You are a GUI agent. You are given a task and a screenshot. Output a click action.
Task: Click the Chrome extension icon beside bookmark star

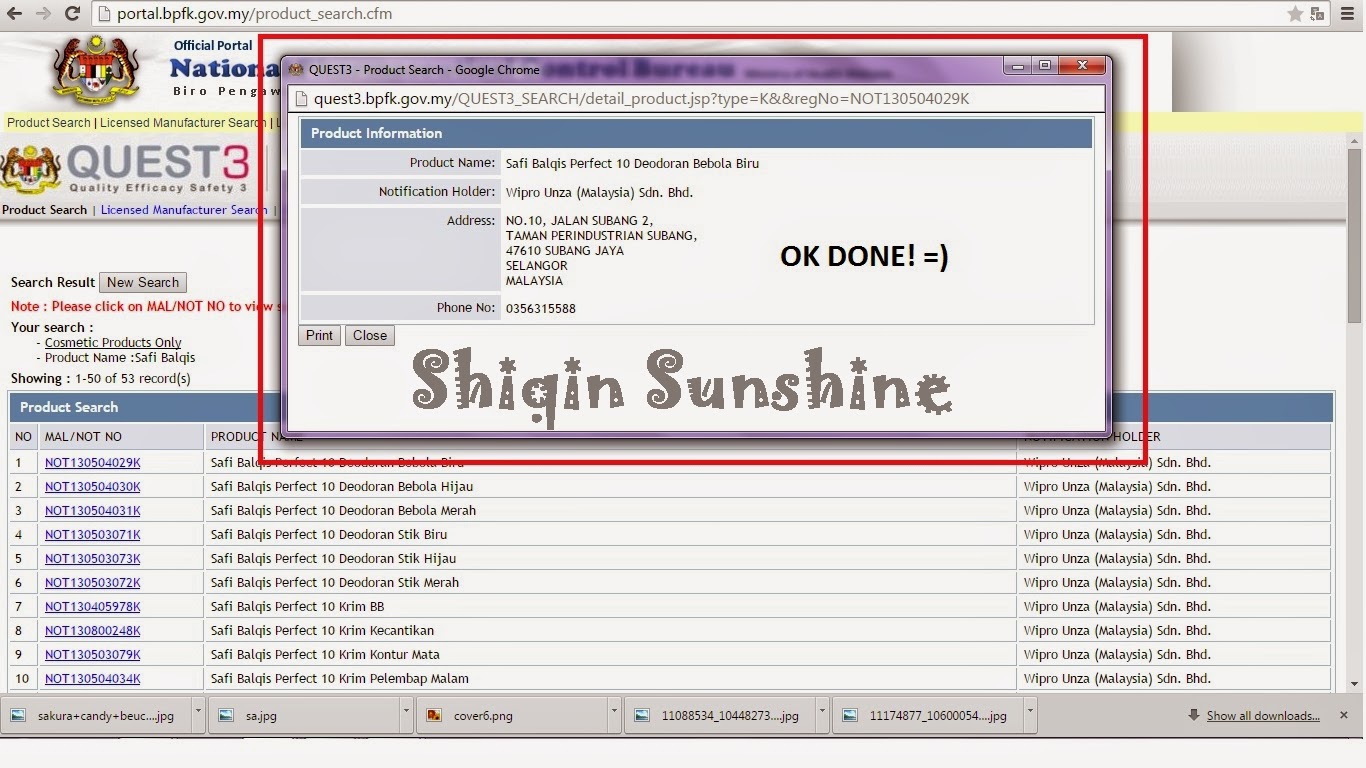pos(1318,14)
